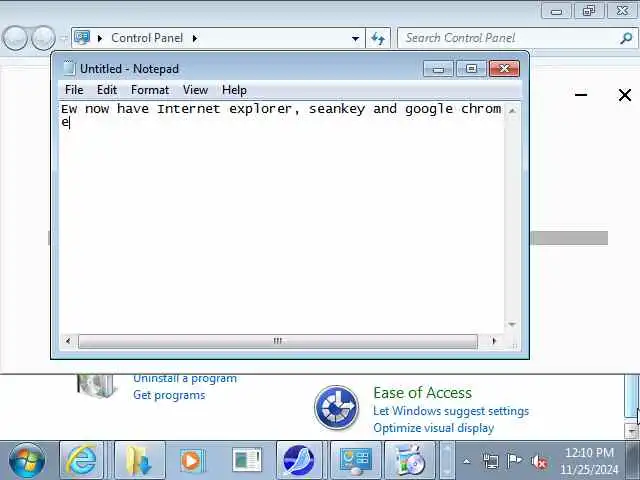This screenshot has width=640, height=480.
Task: Close the Control Panel window
Action: tap(622, 11)
